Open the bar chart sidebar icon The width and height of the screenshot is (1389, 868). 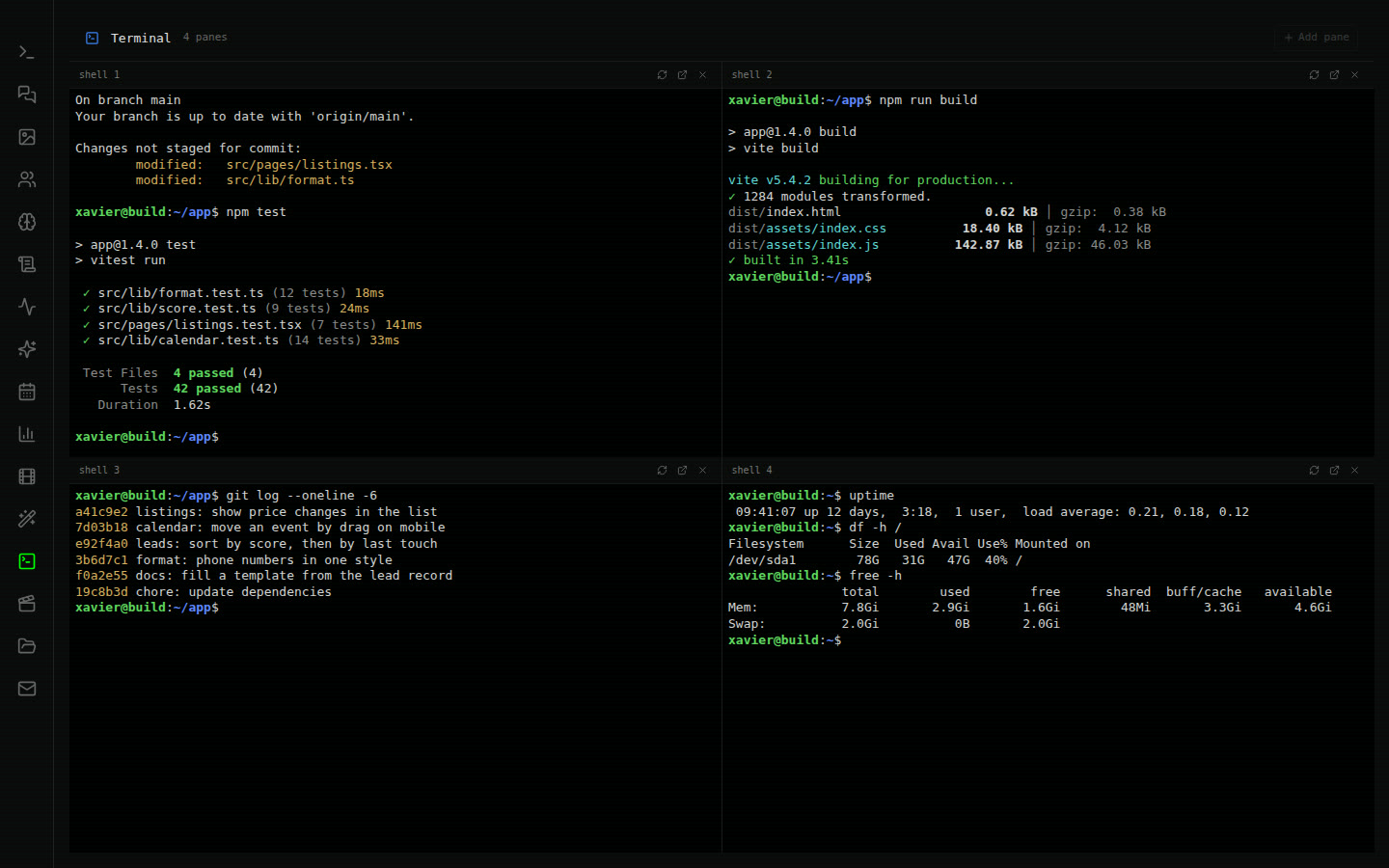27,434
